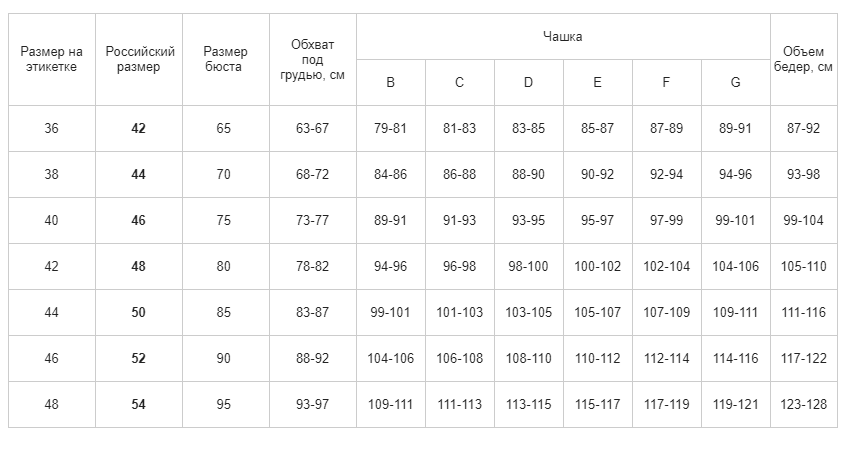848x460 pixels.
Task: Click the cell showing 92-94
Action: point(667,175)
